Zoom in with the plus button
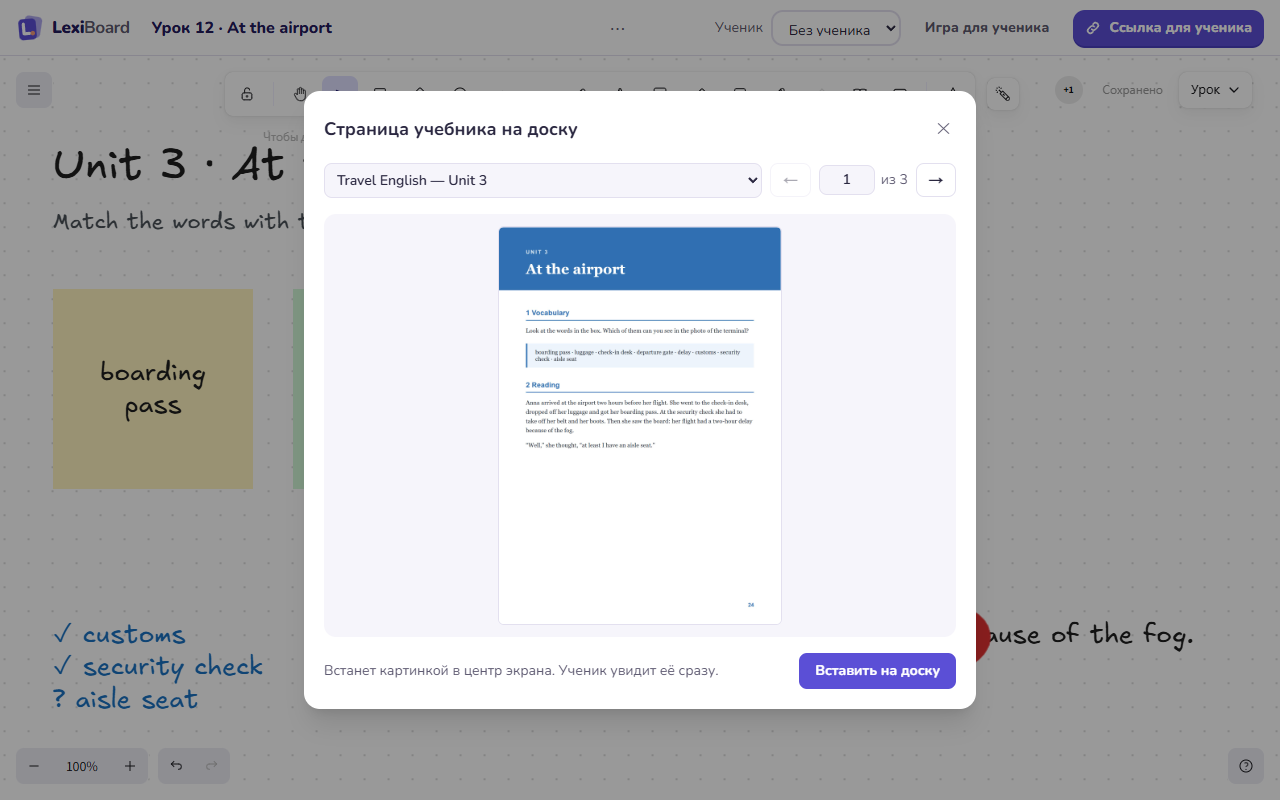 [130, 766]
